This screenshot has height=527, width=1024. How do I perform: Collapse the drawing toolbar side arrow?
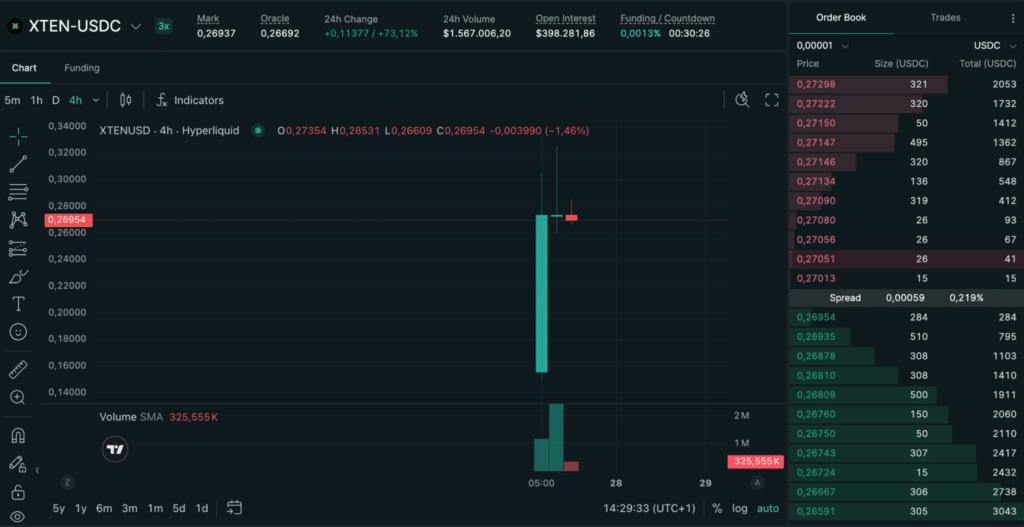[x=37, y=470]
